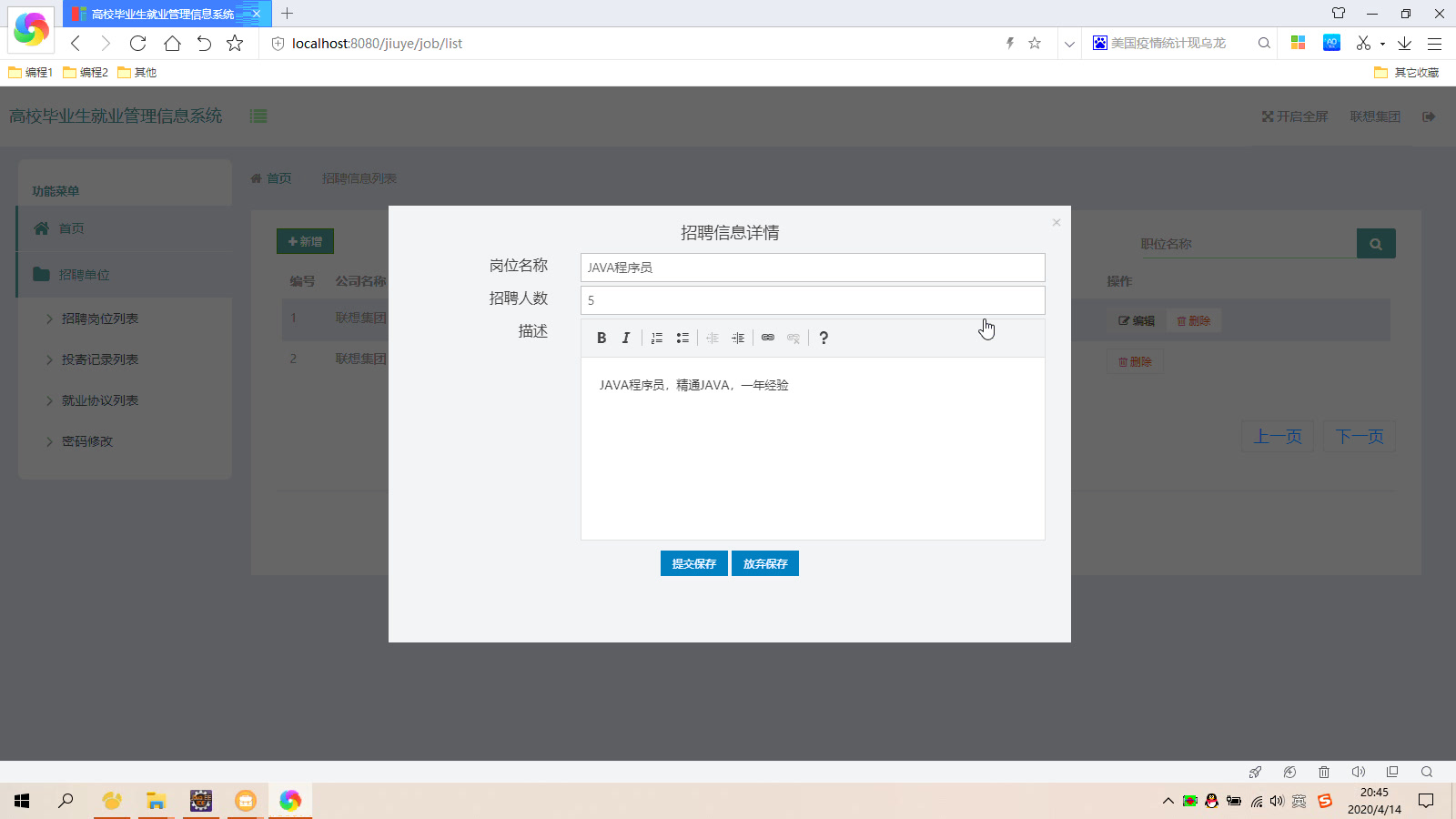
Task: Open editor help via the question mark
Action: (824, 338)
